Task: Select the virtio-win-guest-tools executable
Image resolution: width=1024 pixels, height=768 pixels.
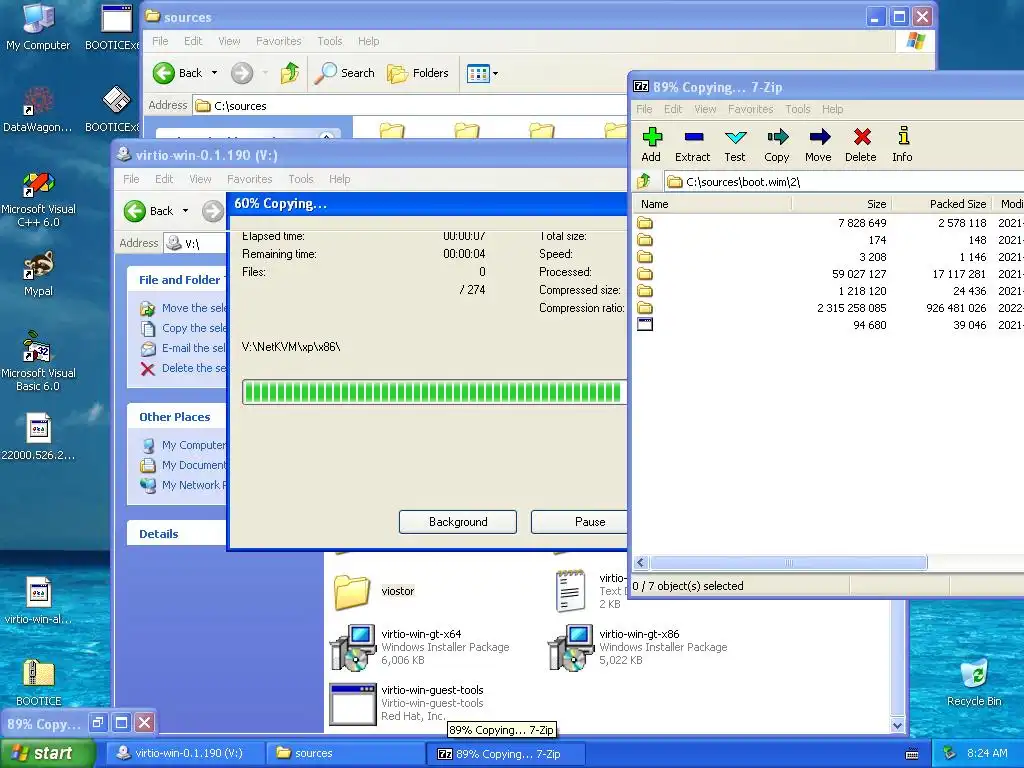Action: click(408, 703)
